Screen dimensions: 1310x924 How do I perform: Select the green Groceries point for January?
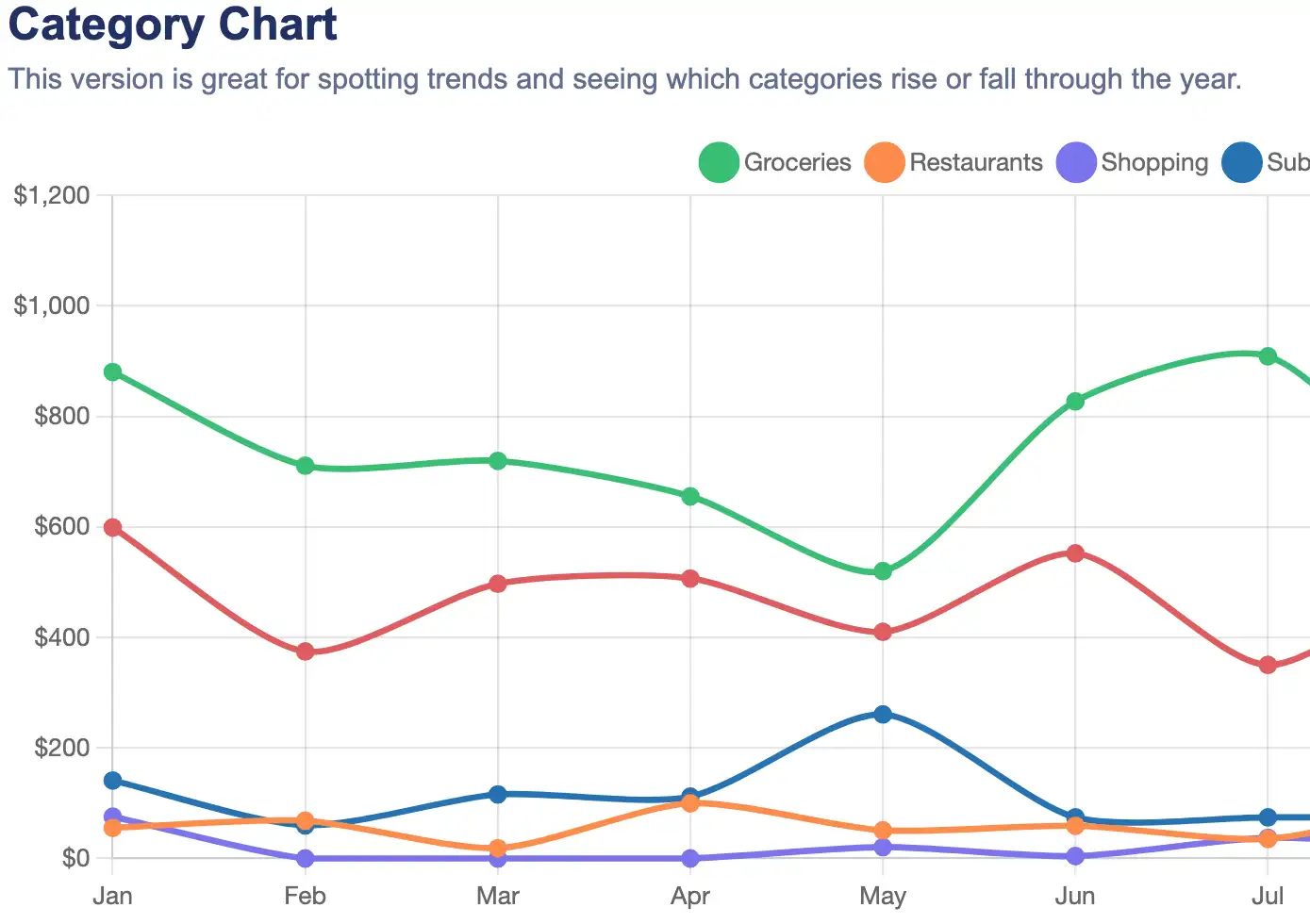coord(113,372)
